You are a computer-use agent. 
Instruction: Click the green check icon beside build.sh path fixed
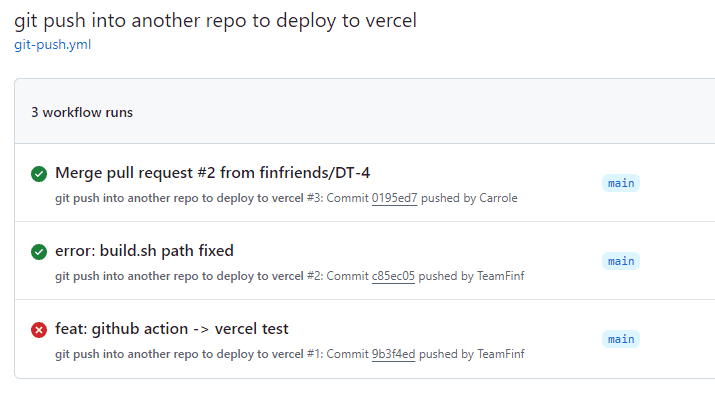click(x=39, y=252)
